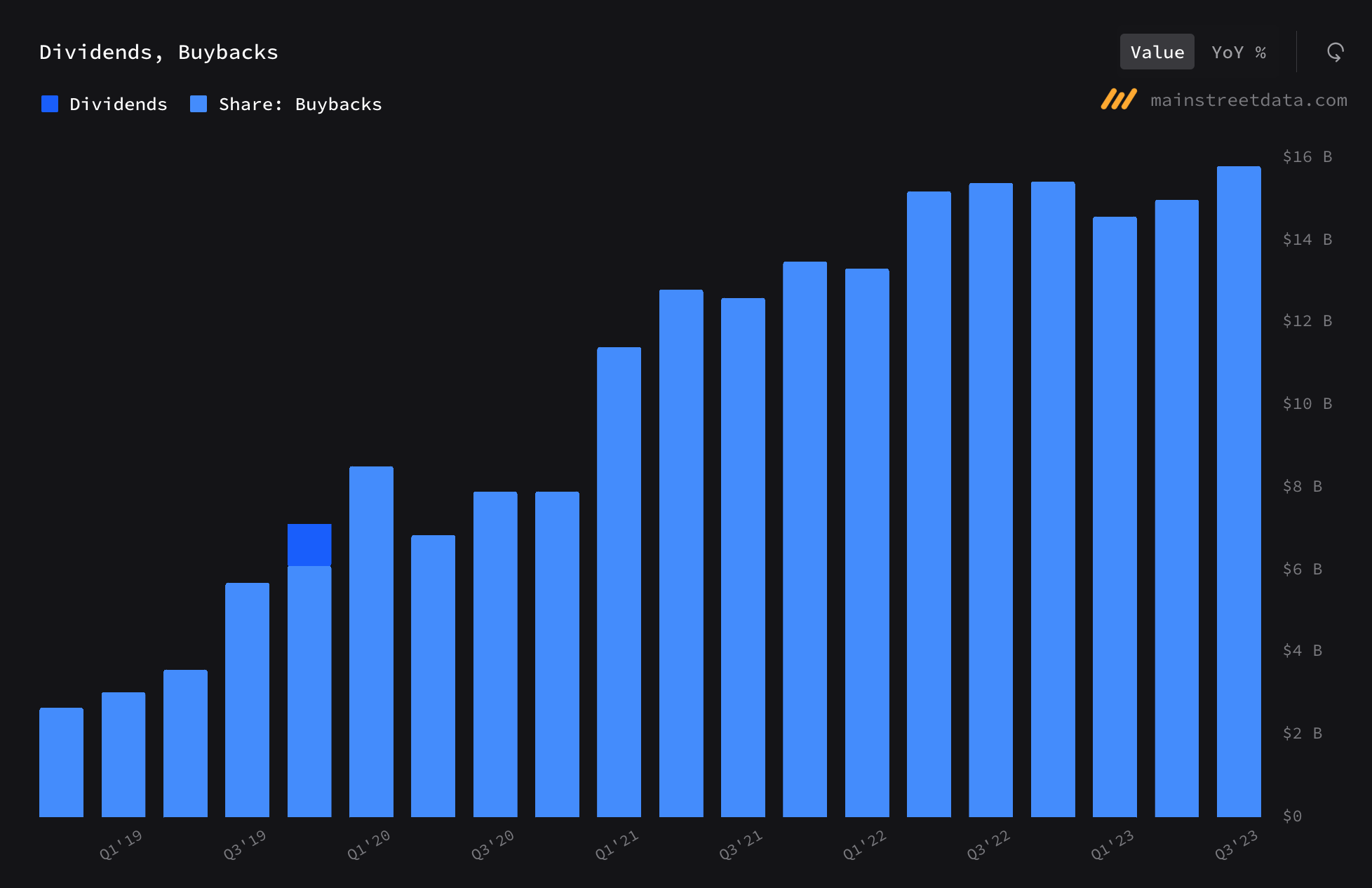The image size is (1372, 888).
Task: Switch to the Value view tab
Action: (x=1157, y=52)
